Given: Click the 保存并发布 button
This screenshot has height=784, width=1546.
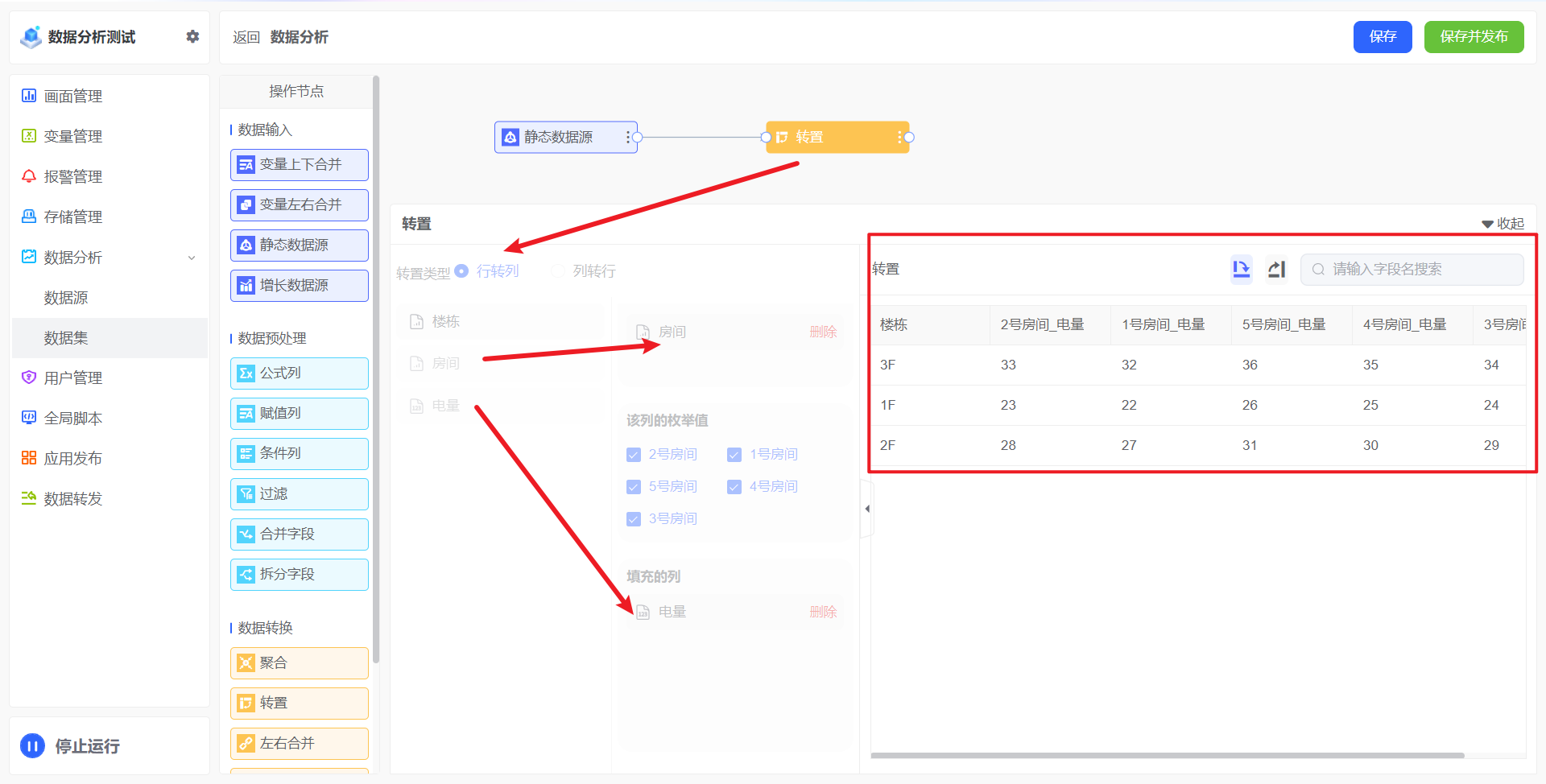Looking at the screenshot, I should 1474,37.
